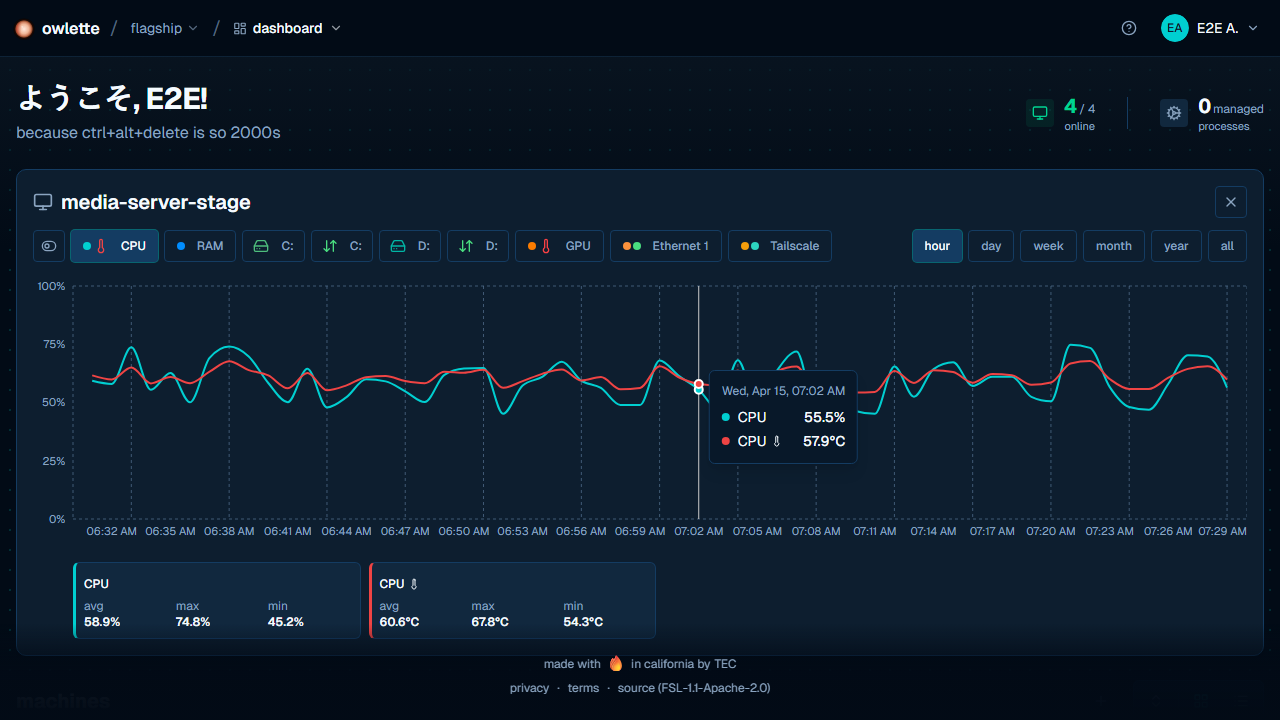1280x720 pixels.
Task: Open the source (FSL-1.1-Apache-2.0) link
Action: click(694, 688)
